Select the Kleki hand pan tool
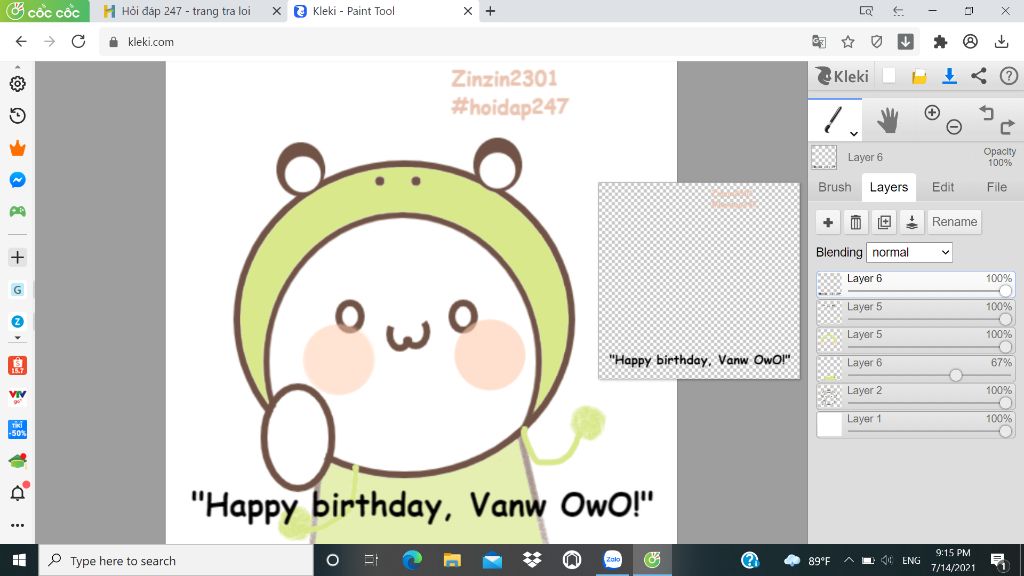The image size is (1024, 576). pos(888,121)
